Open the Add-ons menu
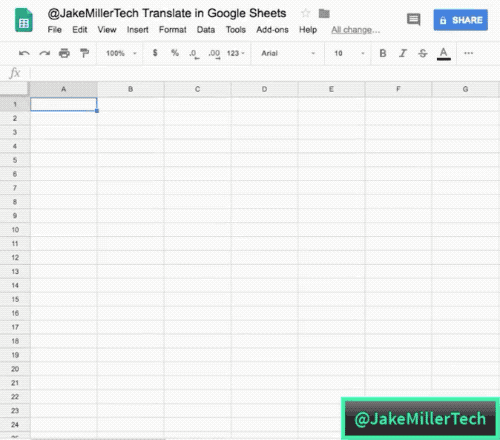Viewport: 500px width, 440px height. click(x=272, y=30)
